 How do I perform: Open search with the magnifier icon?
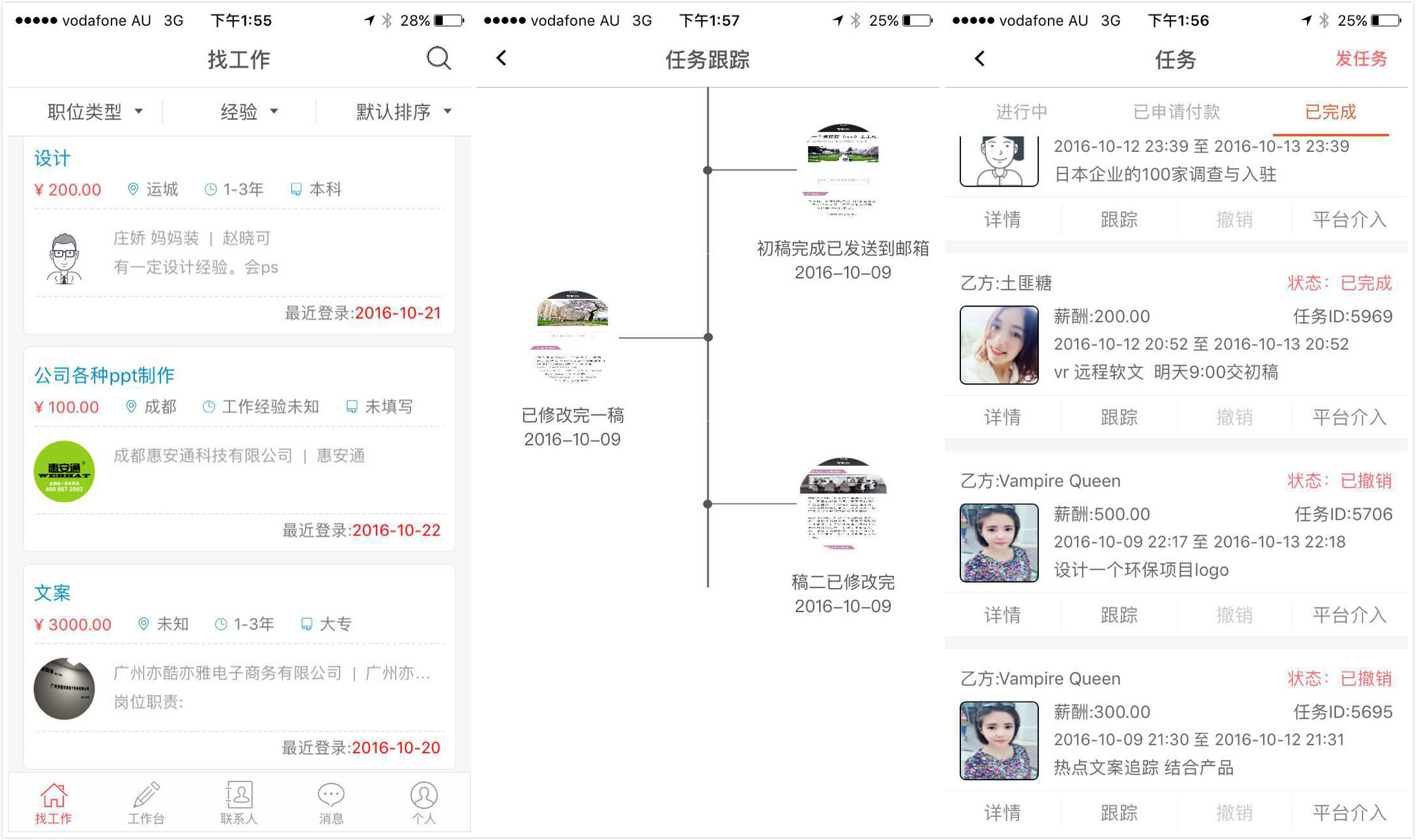coord(438,59)
